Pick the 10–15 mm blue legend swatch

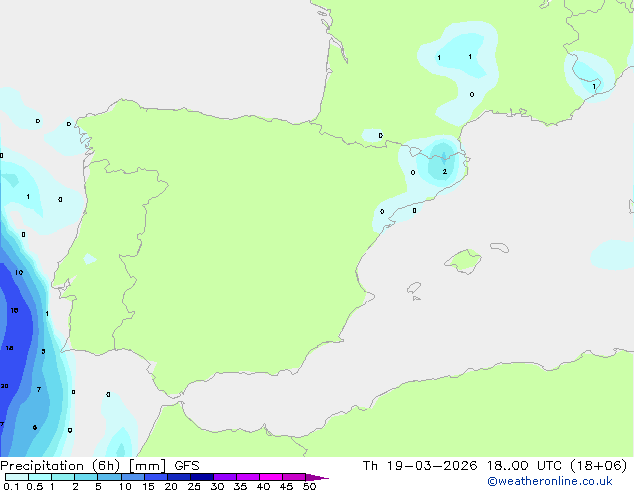pos(133,477)
